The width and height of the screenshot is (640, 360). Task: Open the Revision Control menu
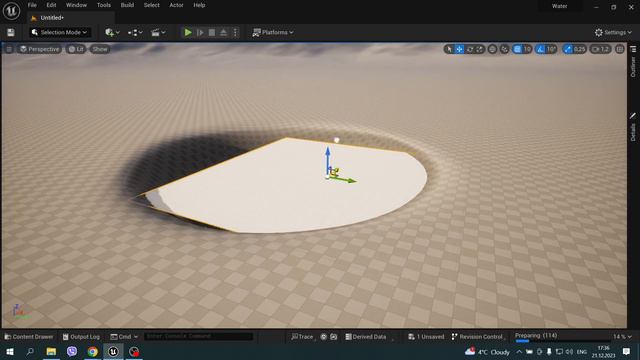[x=478, y=336]
